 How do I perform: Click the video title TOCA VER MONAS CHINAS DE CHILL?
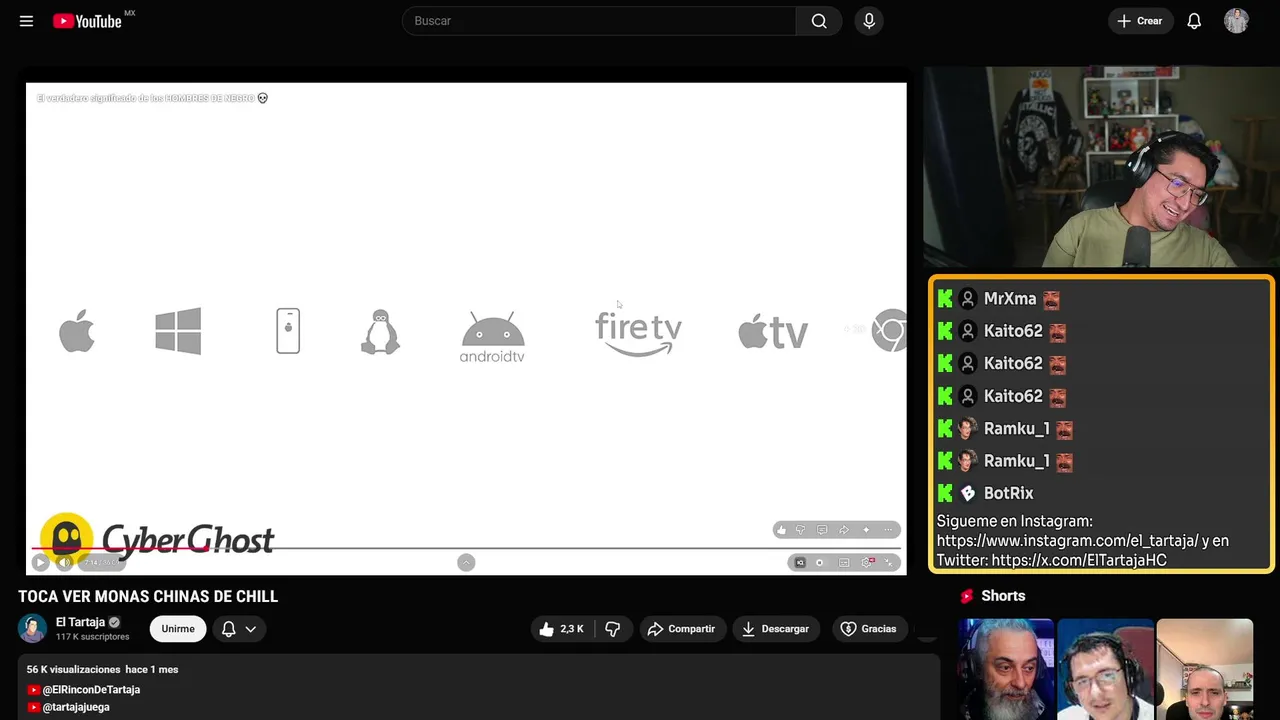148,597
